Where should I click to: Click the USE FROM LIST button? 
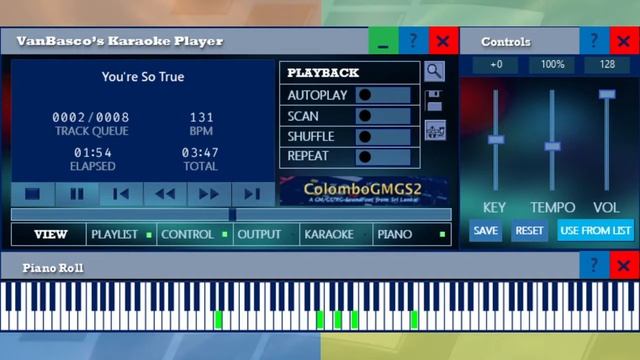[x=596, y=231]
